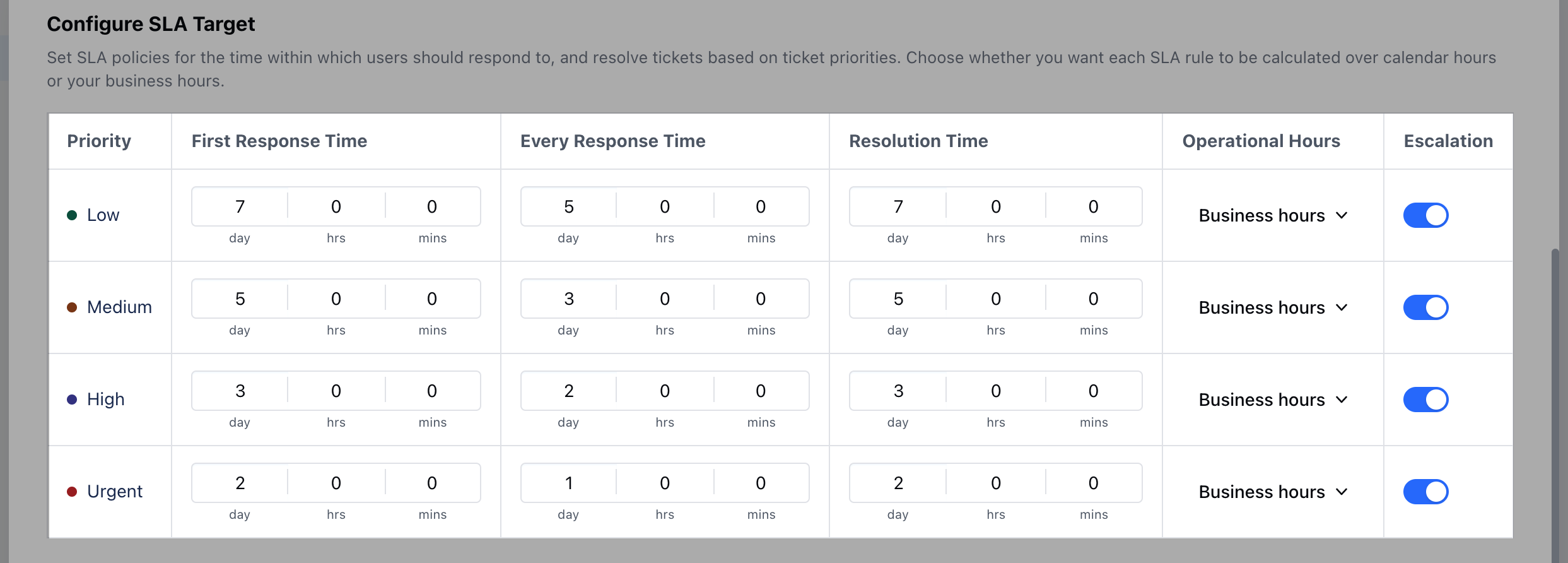Open Low priority operational hours dropdown
Image resolution: width=1568 pixels, height=563 pixels.
click(x=1273, y=215)
